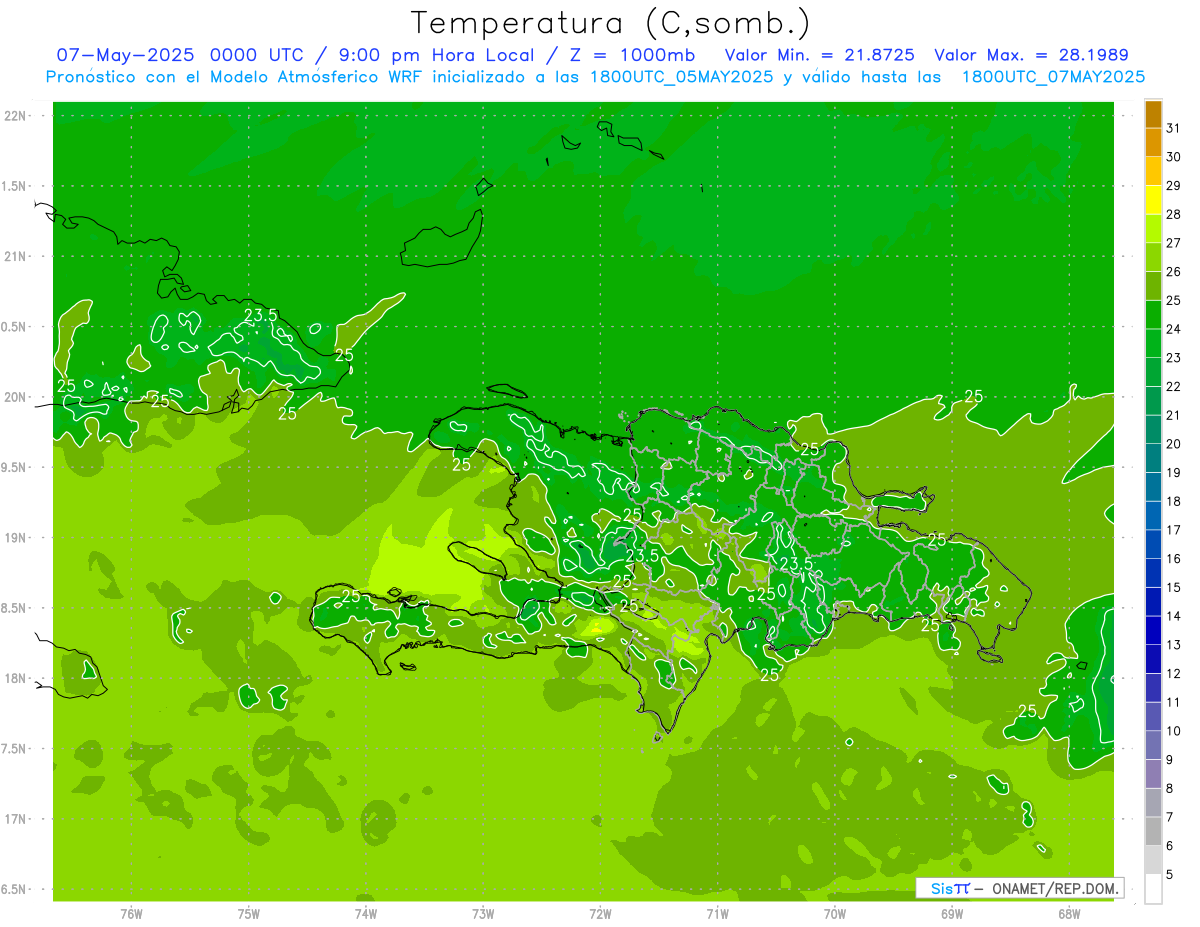This screenshot has height=927, width=1200.
Task: Click the "23.5" contour label over eastern Cuba
Action: 260,315
